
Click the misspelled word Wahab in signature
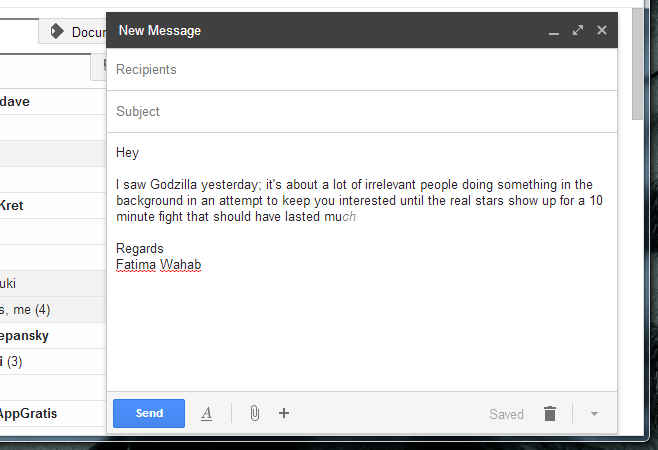[x=181, y=265]
